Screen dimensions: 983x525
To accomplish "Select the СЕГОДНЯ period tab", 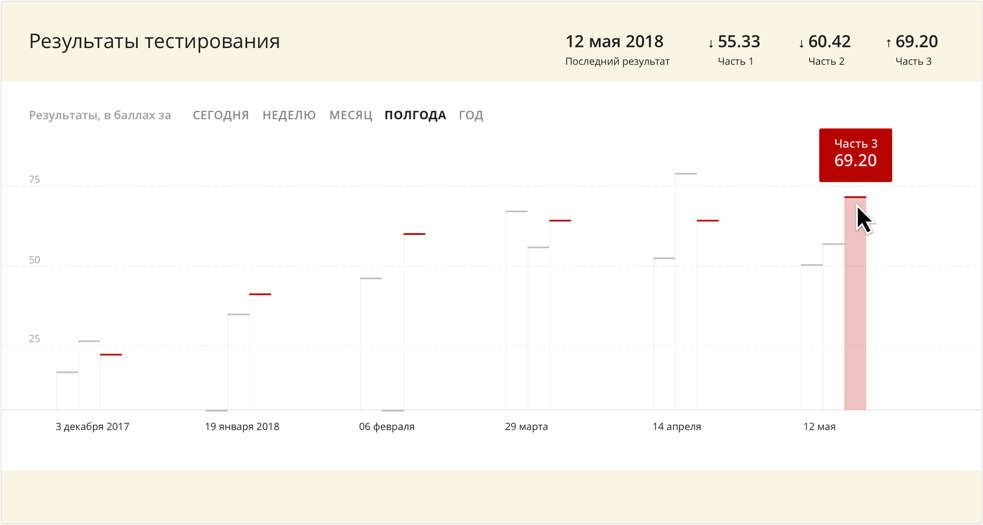I will point(220,115).
